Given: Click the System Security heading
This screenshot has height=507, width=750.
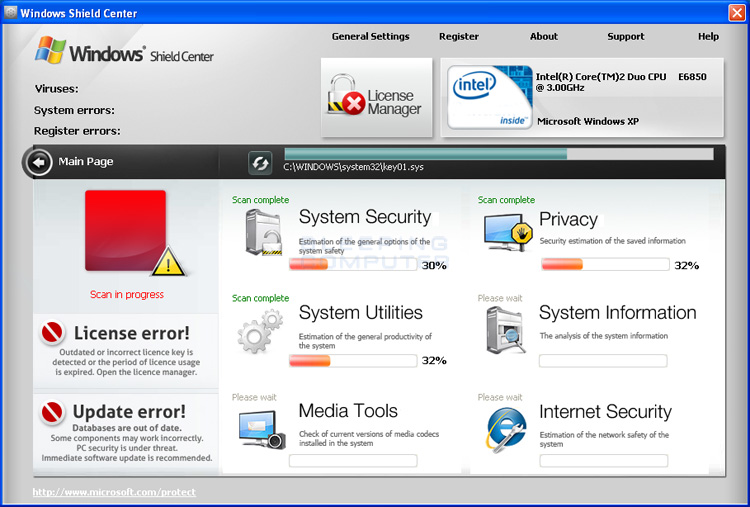Looking at the screenshot, I should pyautogui.click(x=365, y=217).
